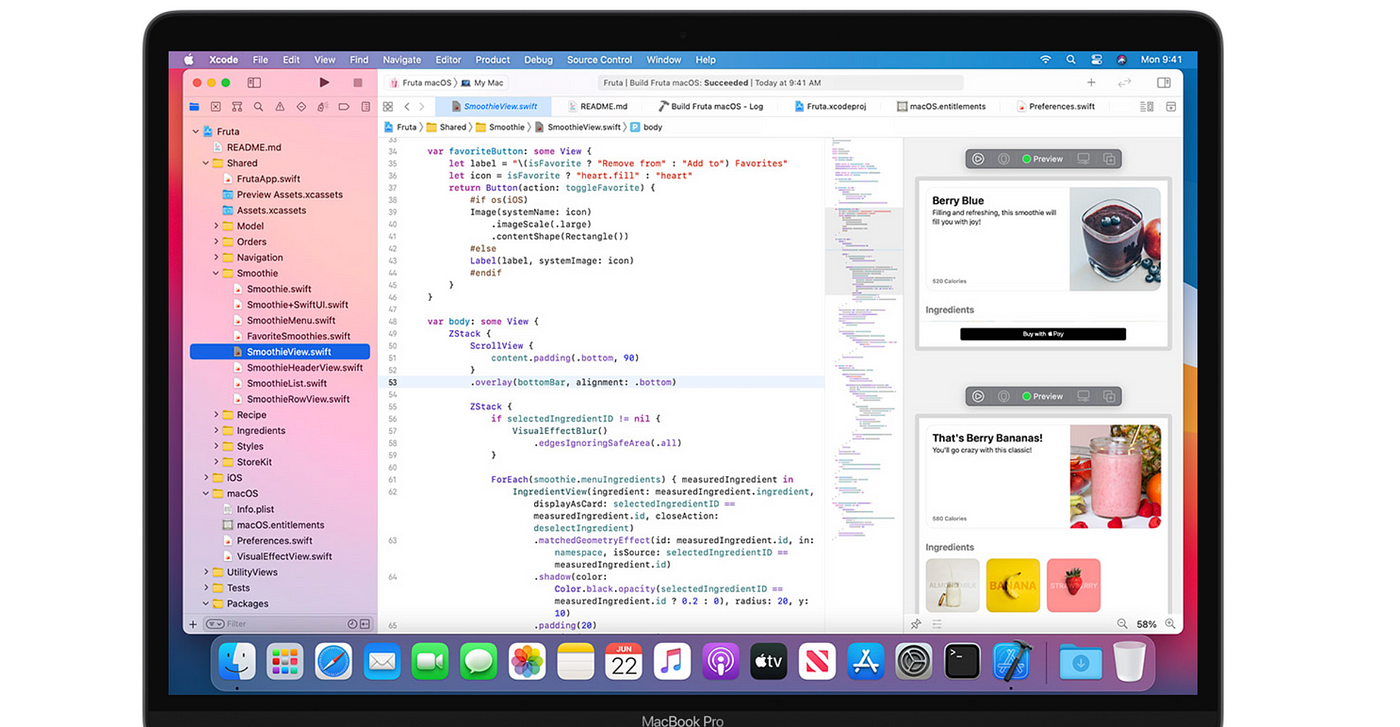Expand the StoreKit folder
This screenshot has width=1400, height=727.
click(x=216, y=462)
